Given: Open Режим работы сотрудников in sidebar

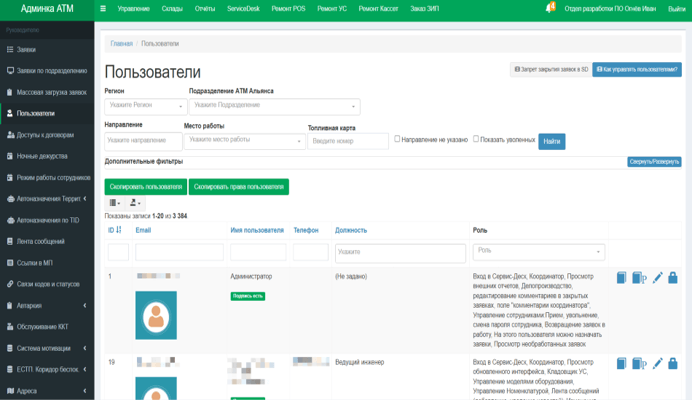Looking at the screenshot, I should tap(47, 177).
